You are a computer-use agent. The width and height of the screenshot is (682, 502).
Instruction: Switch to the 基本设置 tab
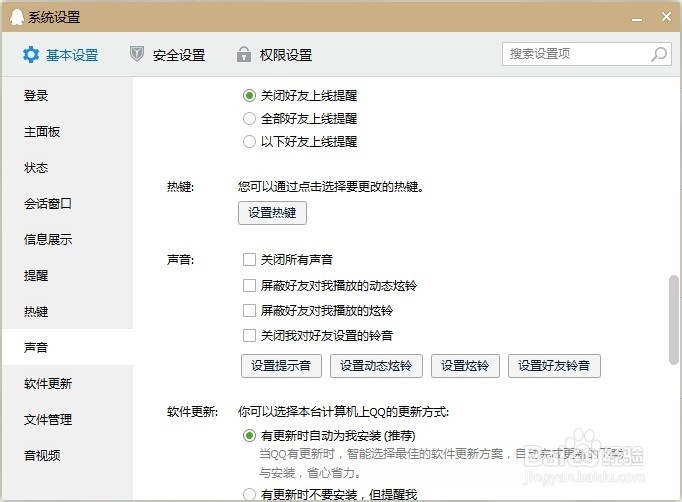tap(61, 55)
